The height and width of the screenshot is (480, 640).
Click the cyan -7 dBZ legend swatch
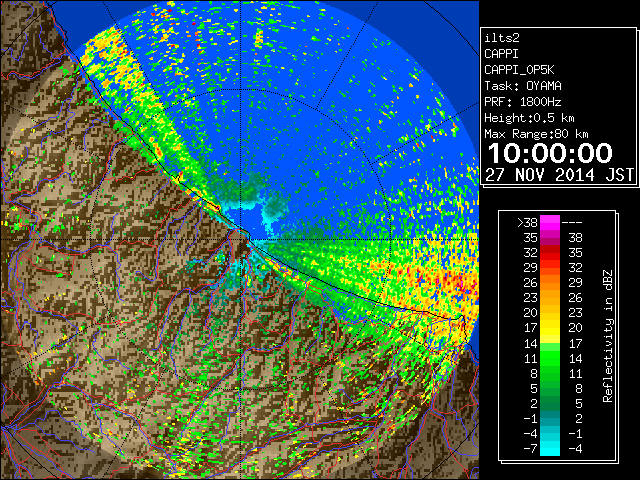point(550,448)
